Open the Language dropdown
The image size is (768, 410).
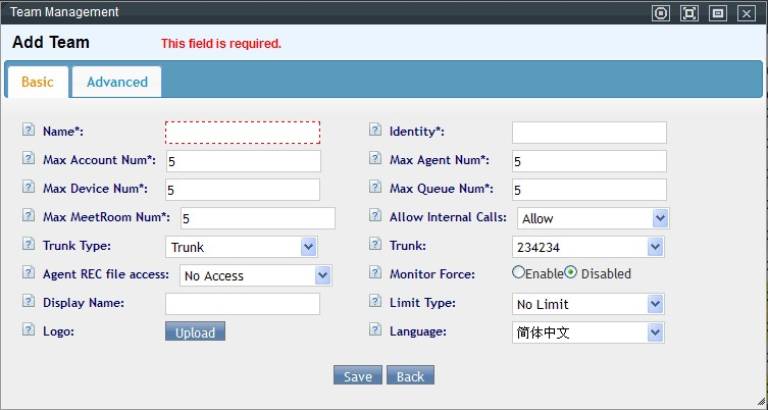588,332
